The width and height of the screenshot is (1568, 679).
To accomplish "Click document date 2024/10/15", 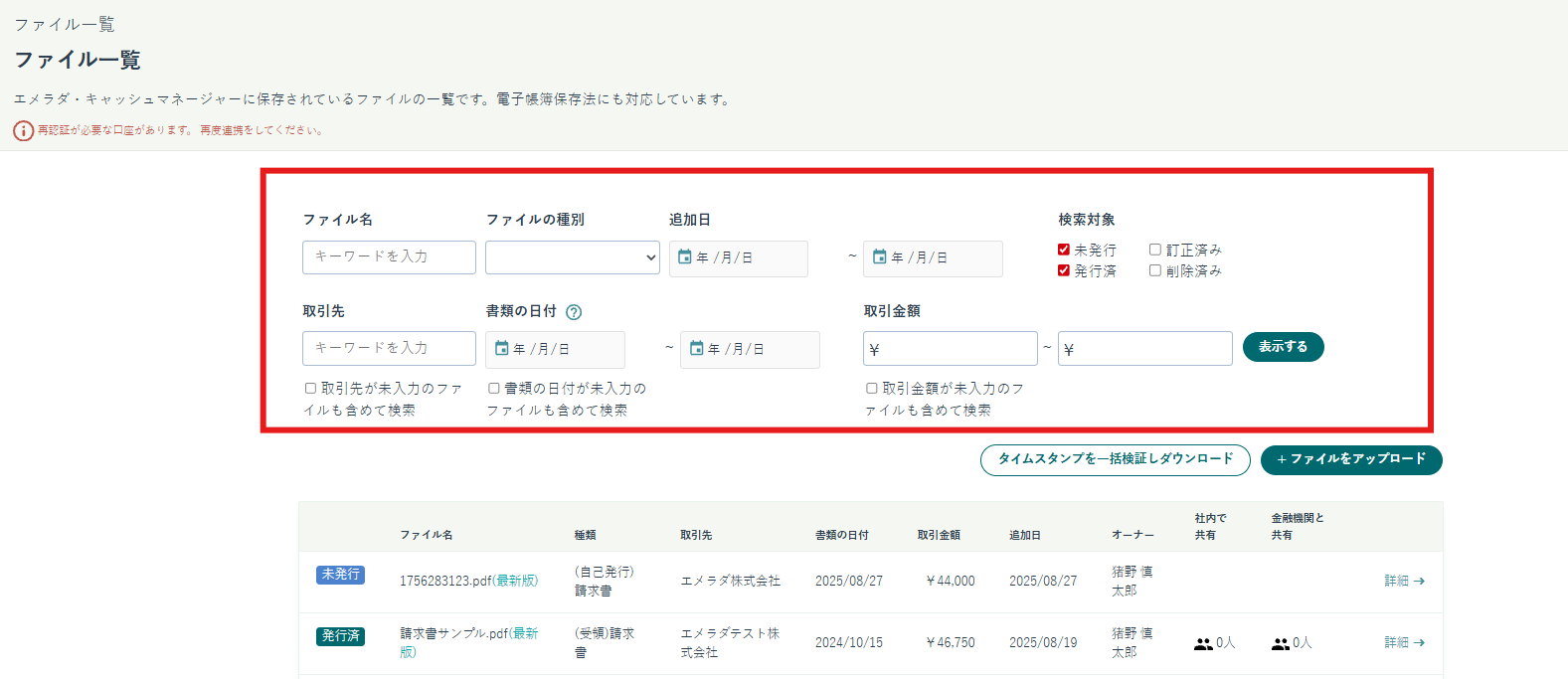I will coord(849,642).
